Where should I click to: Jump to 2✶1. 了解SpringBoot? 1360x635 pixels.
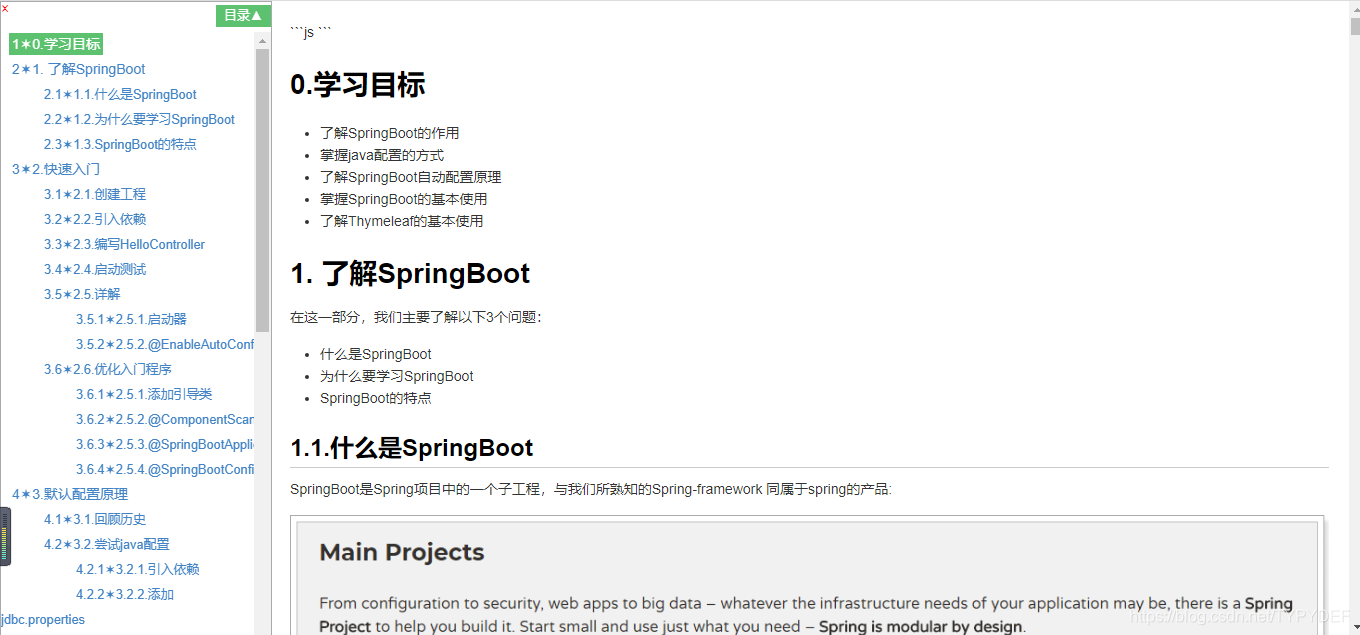[78, 69]
